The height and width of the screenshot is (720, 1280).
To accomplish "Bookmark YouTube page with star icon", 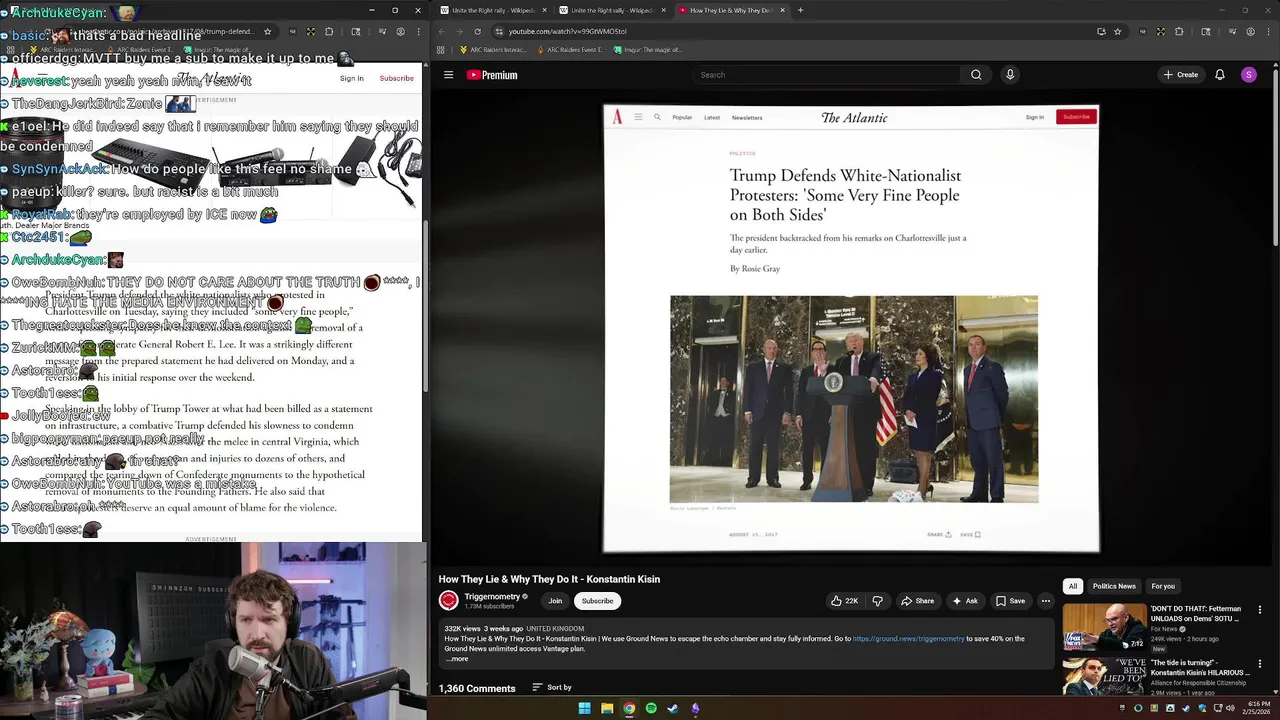I will click(x=1117, y=31).
